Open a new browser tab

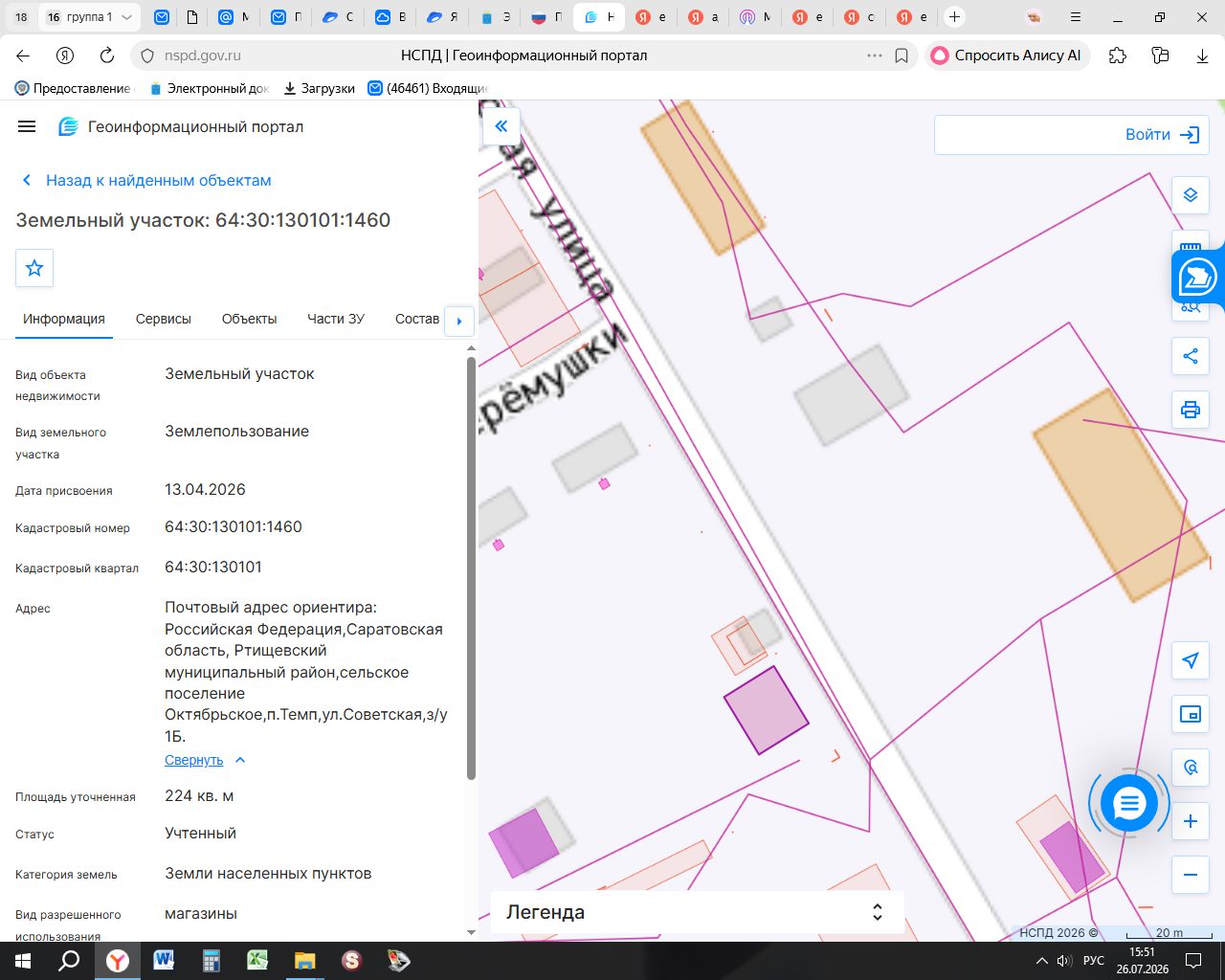click(x=954, y=17)
